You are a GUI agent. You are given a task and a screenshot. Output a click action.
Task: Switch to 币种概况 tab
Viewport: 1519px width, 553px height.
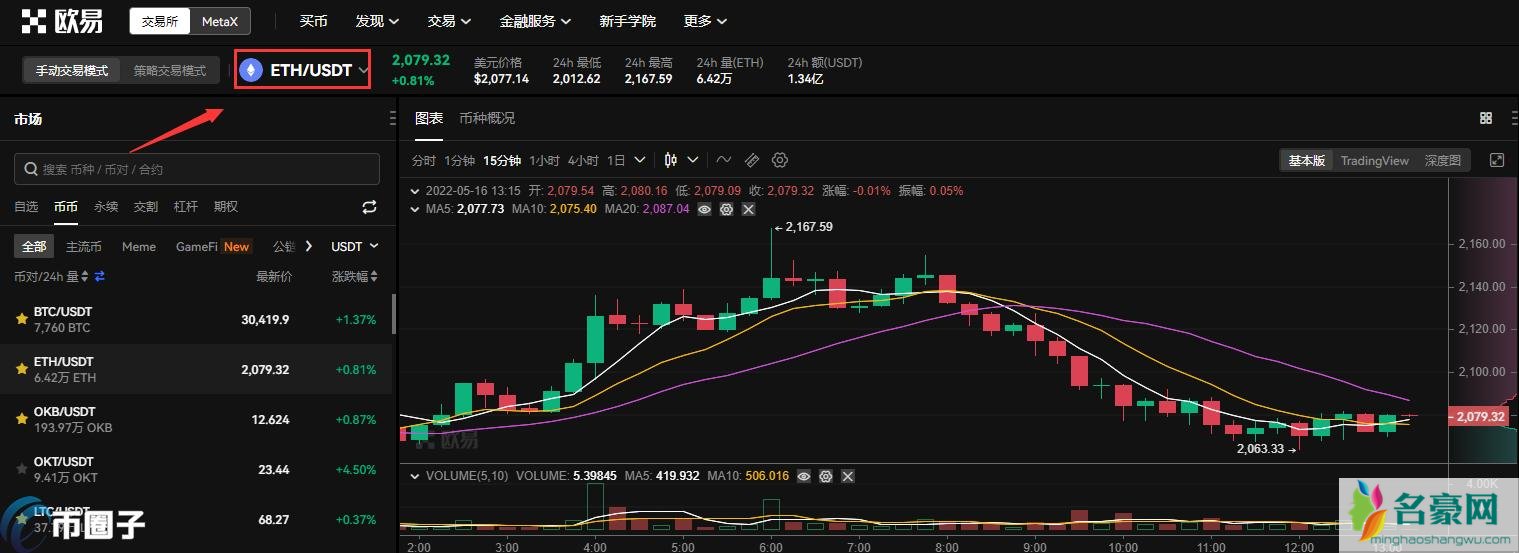(x=487, y=118)
